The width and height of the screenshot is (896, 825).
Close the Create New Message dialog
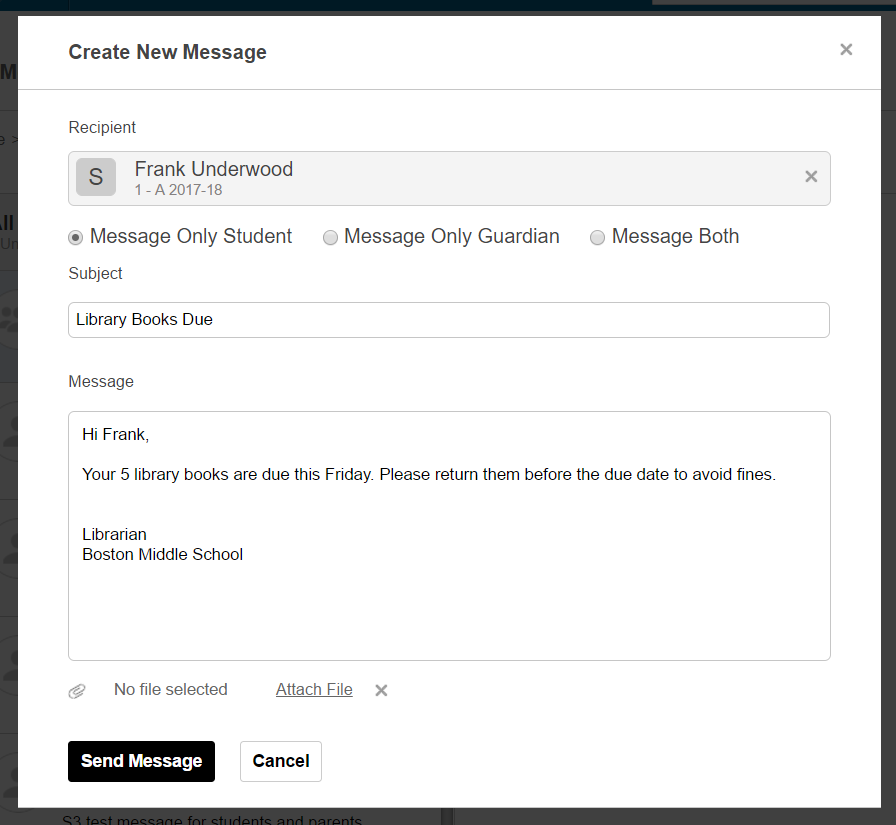click(x=846, y=49)
